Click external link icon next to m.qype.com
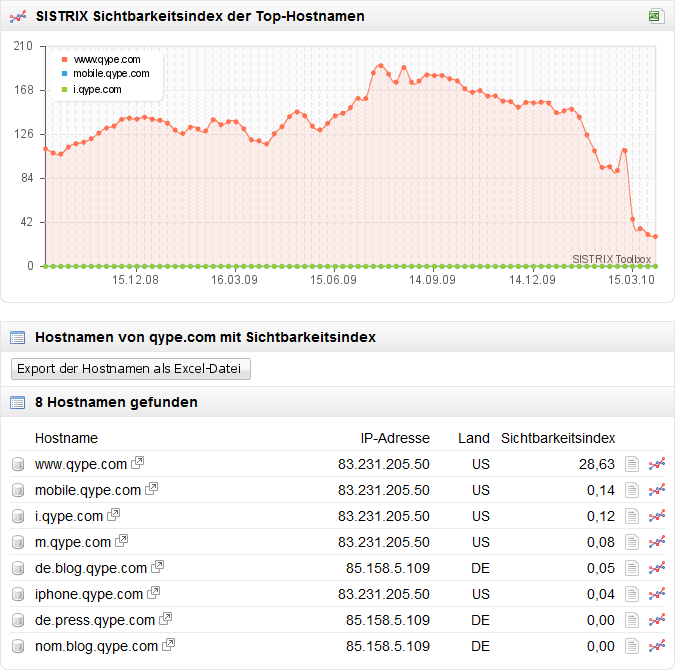Image resolution: width=675 pixels, height=670 pixels. point(122,541)
